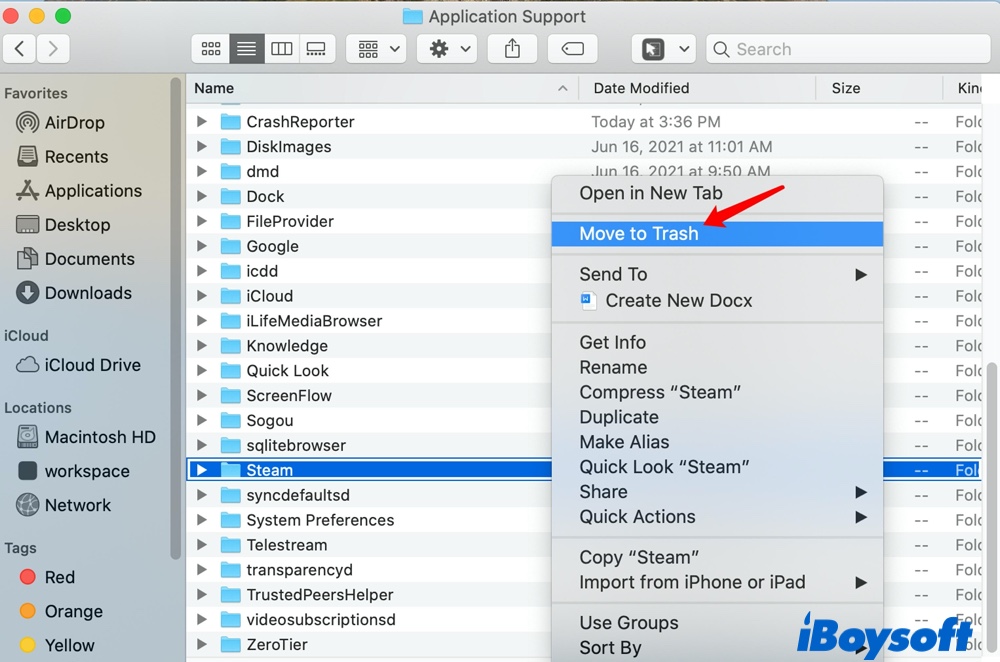Choose Rename from context menu
The height and width of the screenshot is (662, 1000).
click(x=717, y=367)
